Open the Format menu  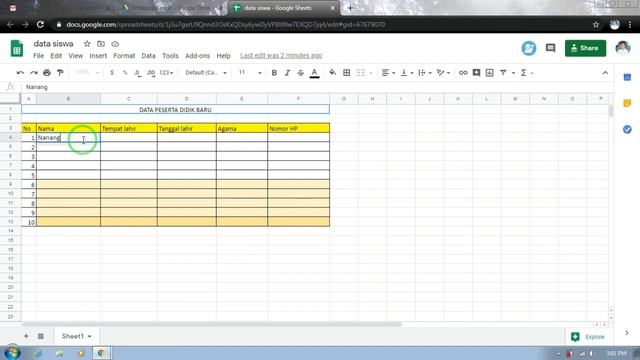coord(124,56)
